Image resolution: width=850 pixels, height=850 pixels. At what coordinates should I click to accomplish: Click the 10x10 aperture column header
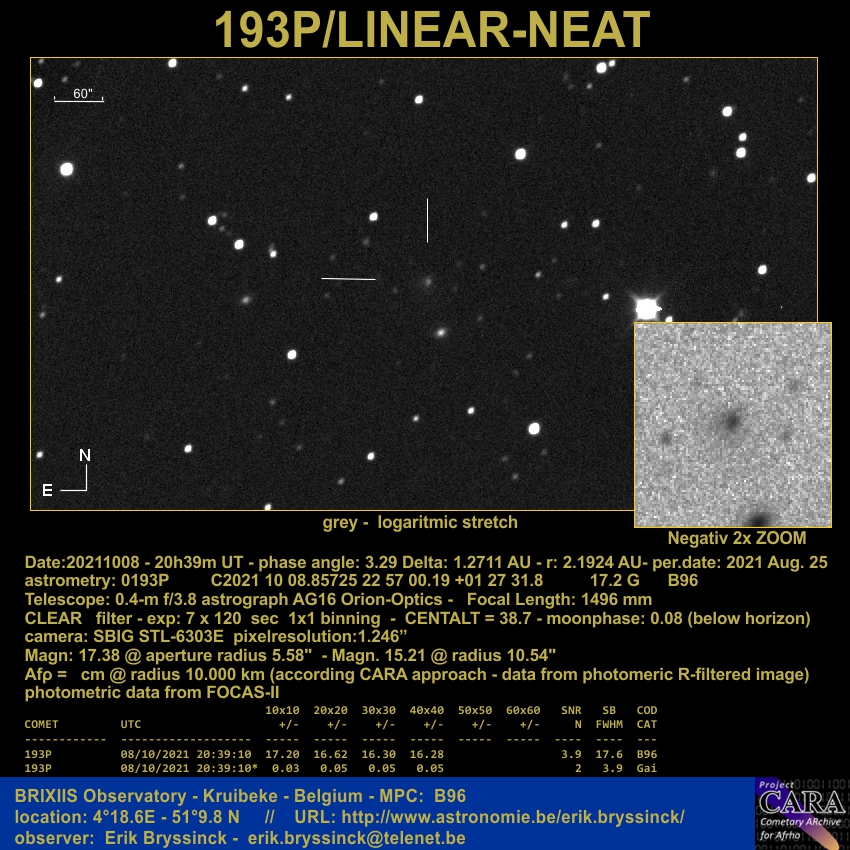[282, 710]
